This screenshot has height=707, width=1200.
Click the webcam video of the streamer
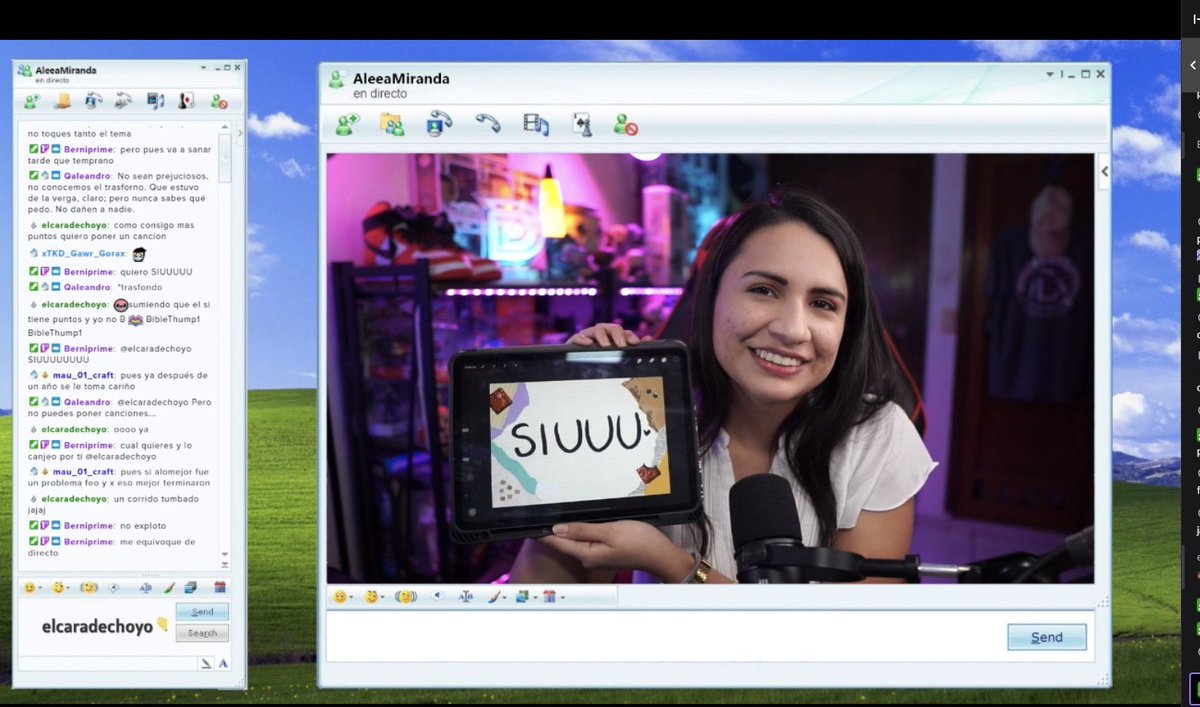pos(710,368)
